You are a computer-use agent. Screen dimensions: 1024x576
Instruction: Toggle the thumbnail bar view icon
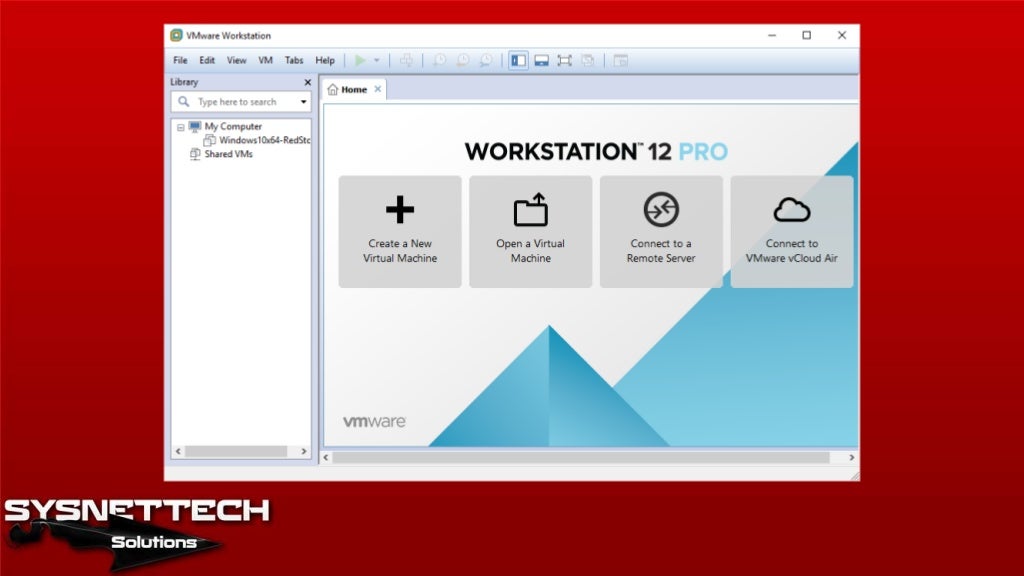(541, 60)
